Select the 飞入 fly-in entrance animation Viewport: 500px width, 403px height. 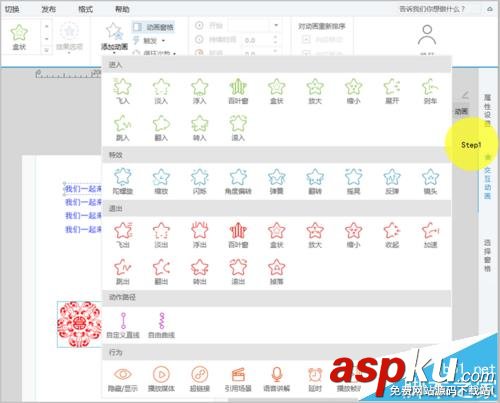(123, 91)
